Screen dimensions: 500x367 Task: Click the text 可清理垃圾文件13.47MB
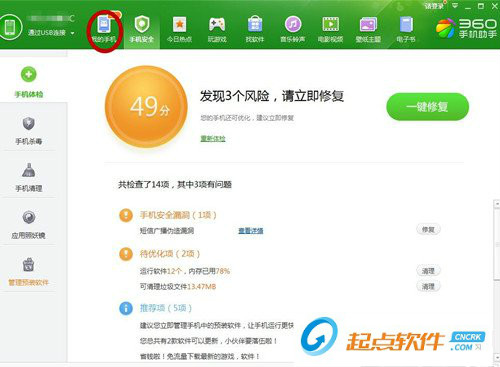(178, 286)
